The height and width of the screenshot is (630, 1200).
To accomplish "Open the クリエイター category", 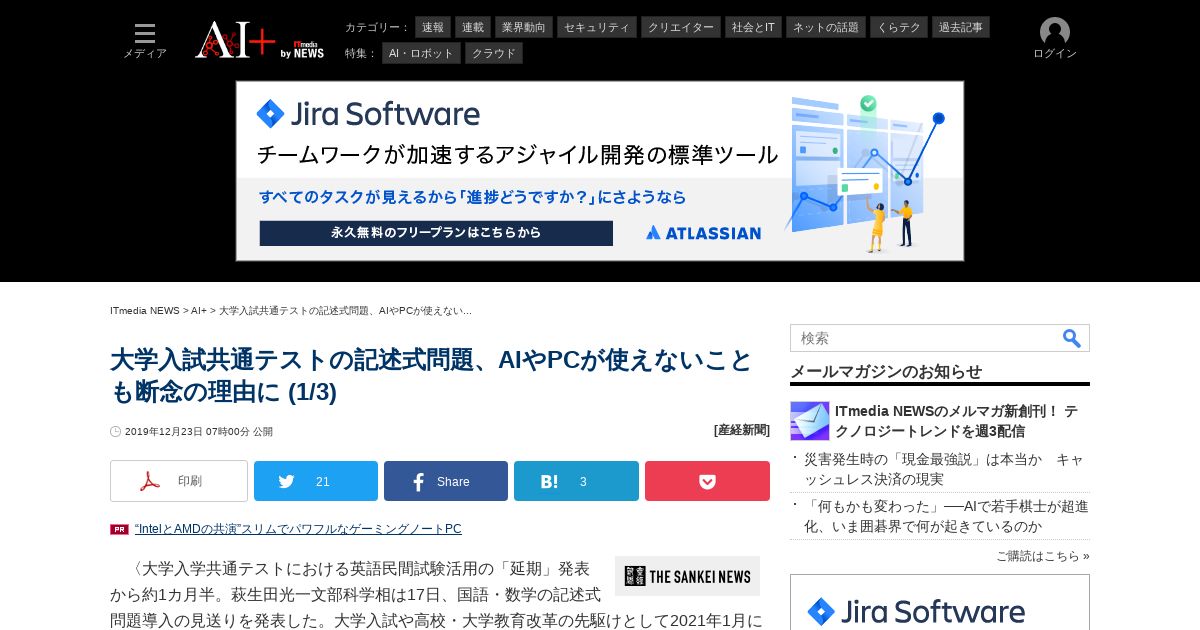I will [x=681, y=27].
